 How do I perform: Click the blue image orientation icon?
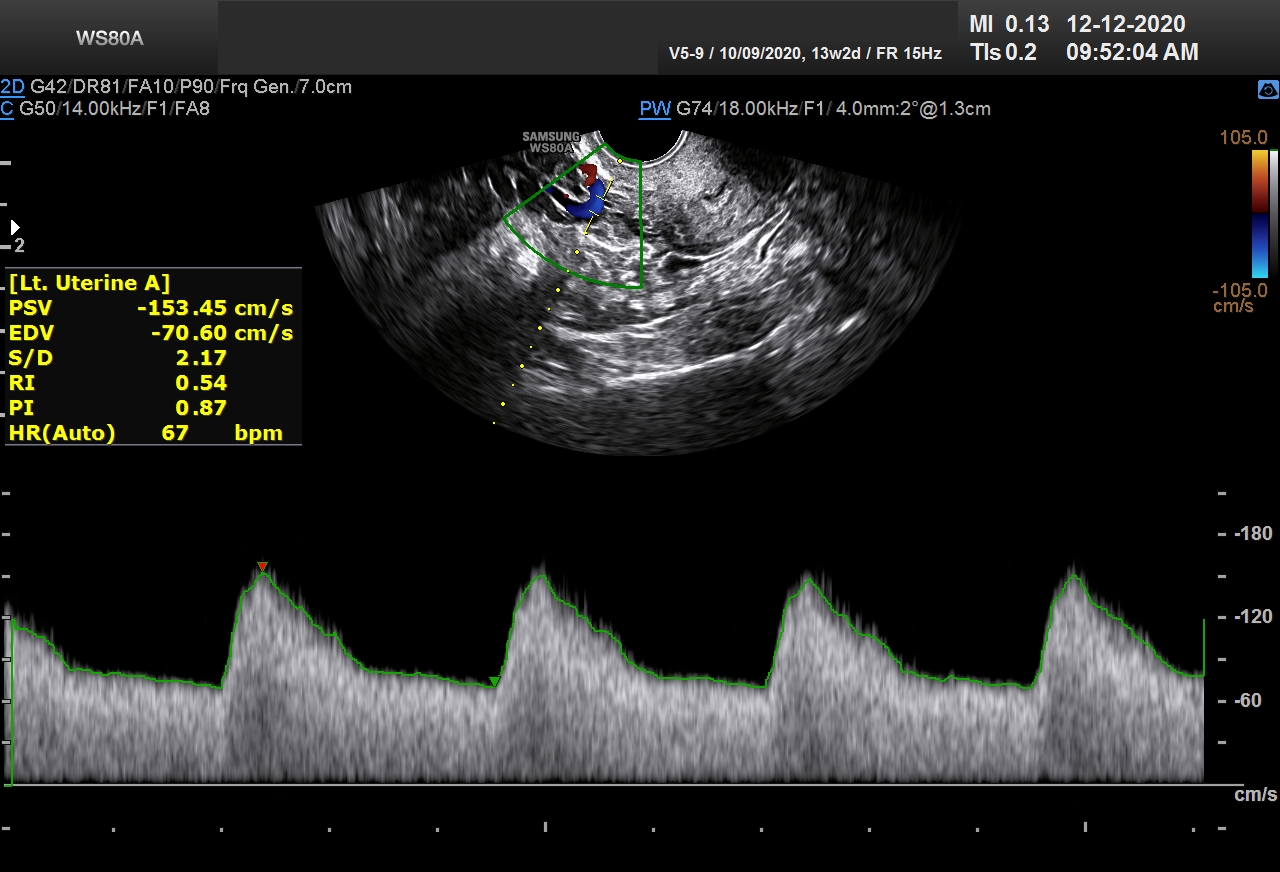click(x=1268, y=90)
